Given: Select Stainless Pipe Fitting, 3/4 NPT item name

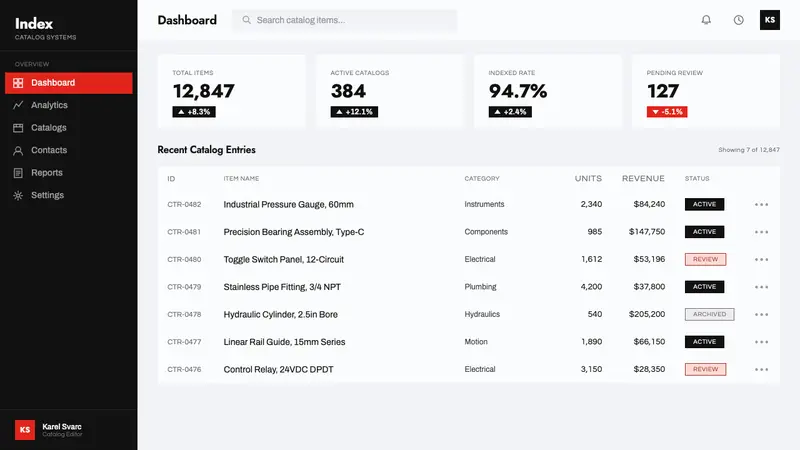Looking at the screenshot, I should [282, 287].
